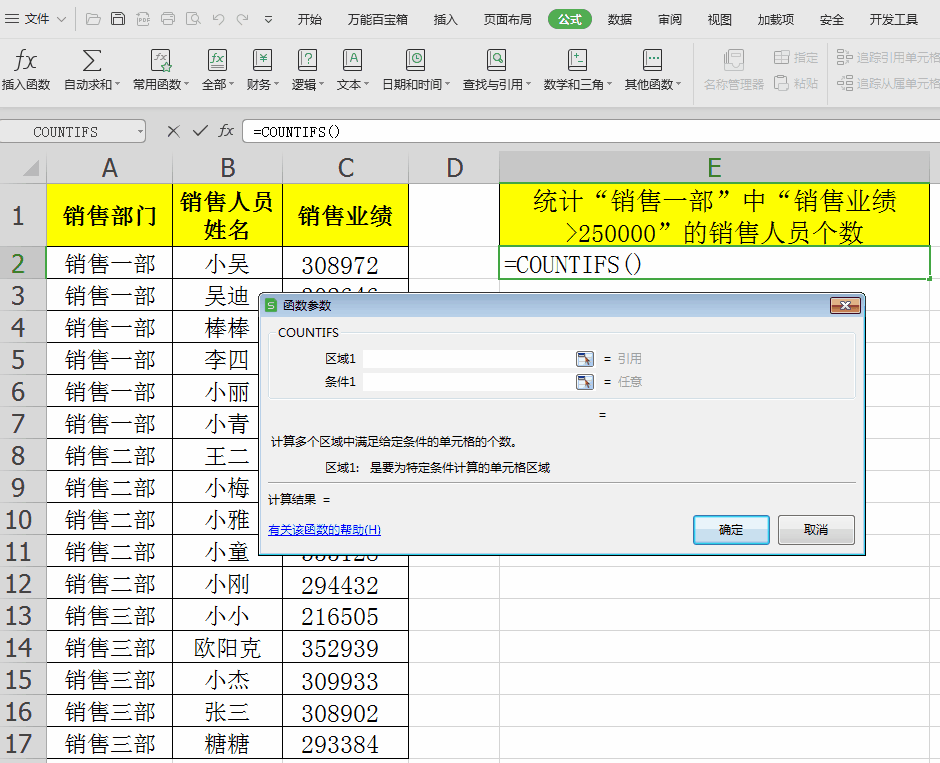Click cell with value 293384
The height and width of the screenshot is (763, 940).
point(345,744)
